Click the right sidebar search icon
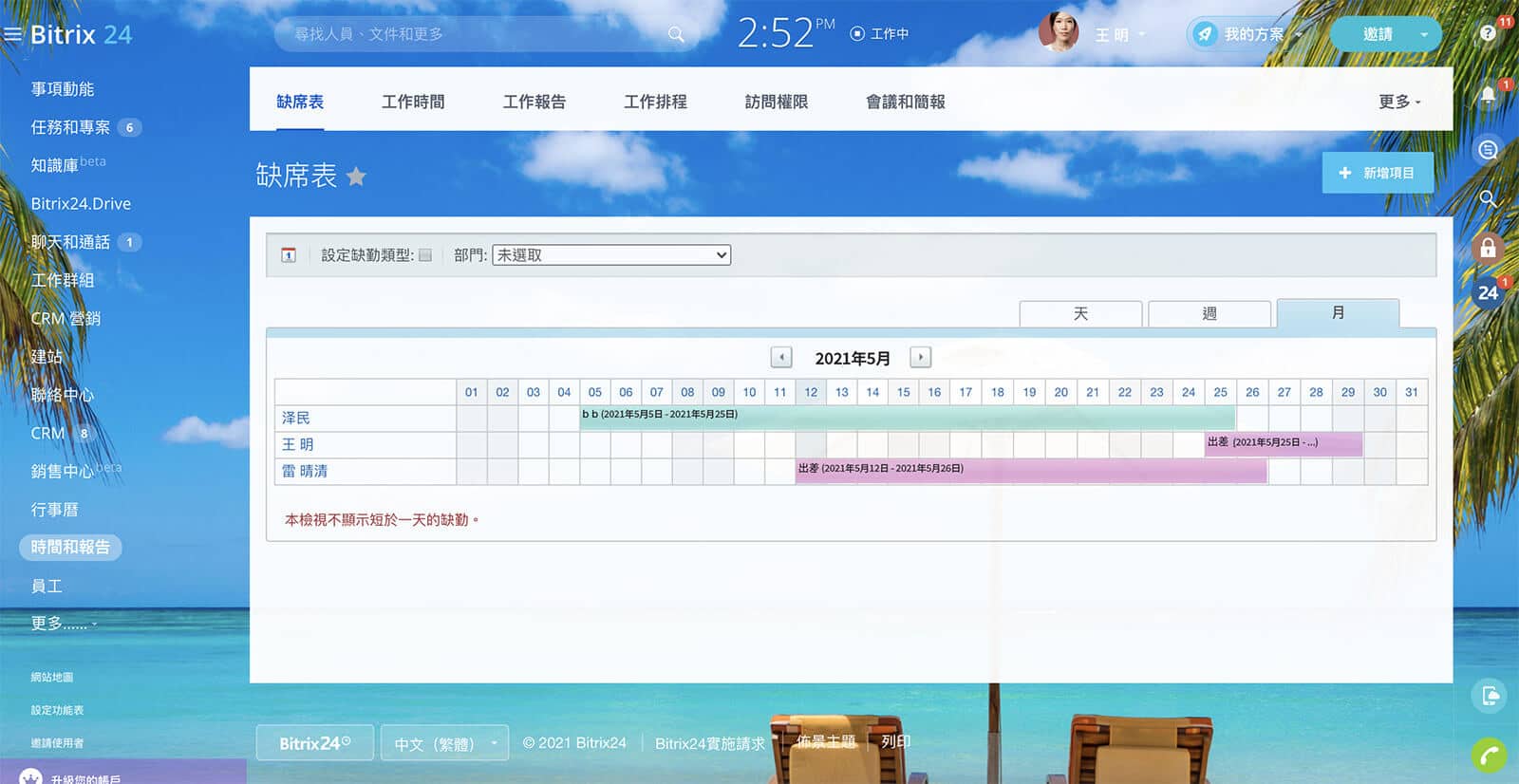 1488,198
